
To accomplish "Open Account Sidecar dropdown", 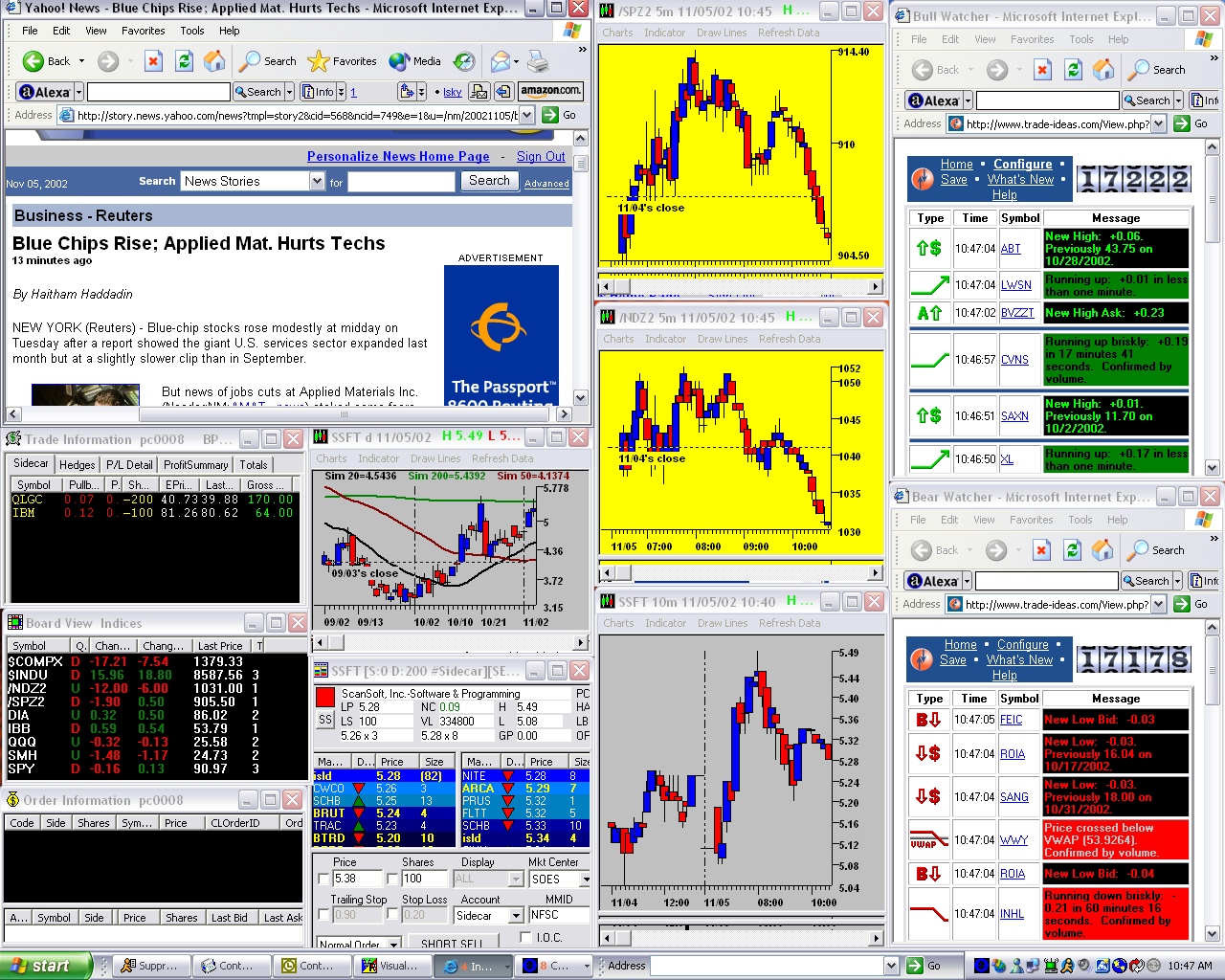I will tap(516, 916).
